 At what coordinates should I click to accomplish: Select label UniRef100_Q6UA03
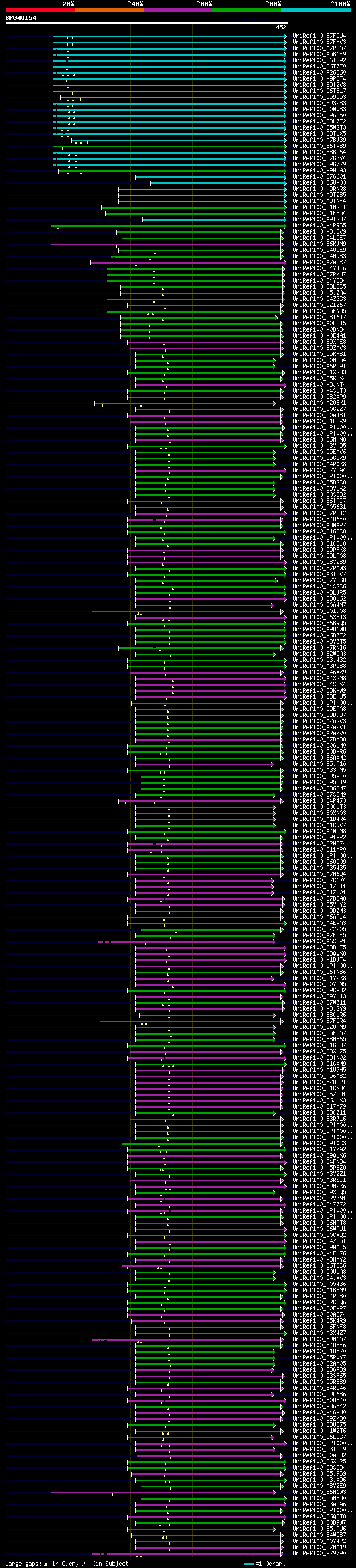click(x=319, y=182)
